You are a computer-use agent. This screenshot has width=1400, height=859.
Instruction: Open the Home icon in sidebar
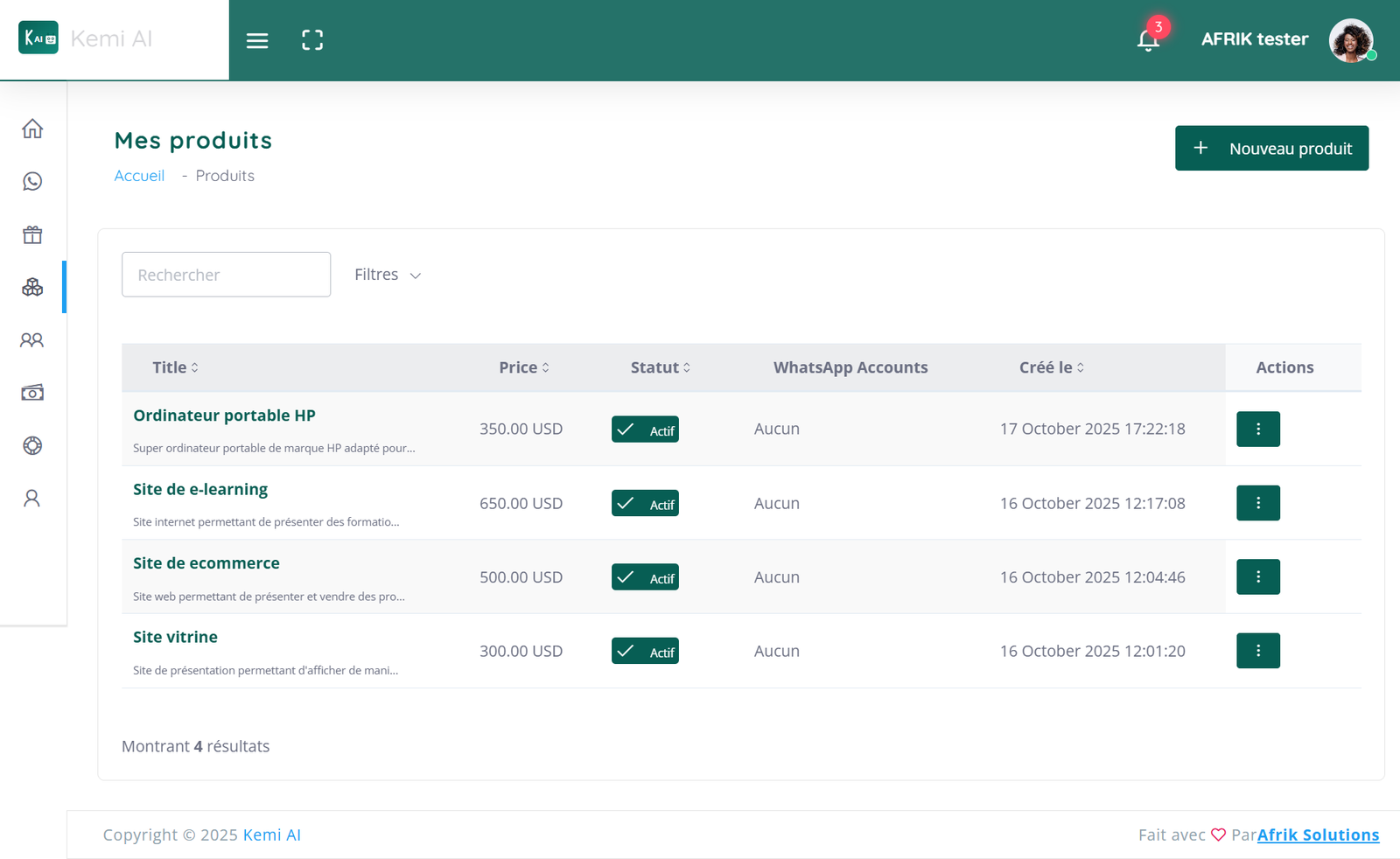pyautogui.click(x=32, y=129)
